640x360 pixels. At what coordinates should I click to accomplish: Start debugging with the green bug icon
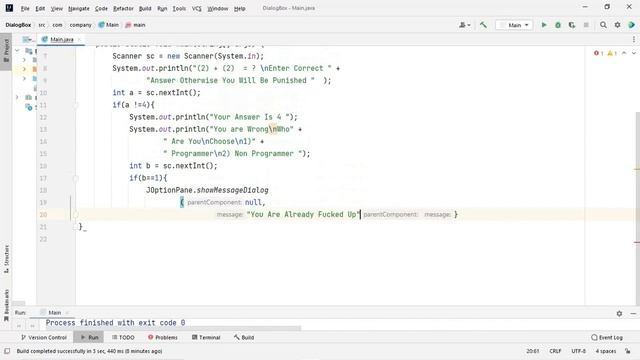click(x=558, y=25)
